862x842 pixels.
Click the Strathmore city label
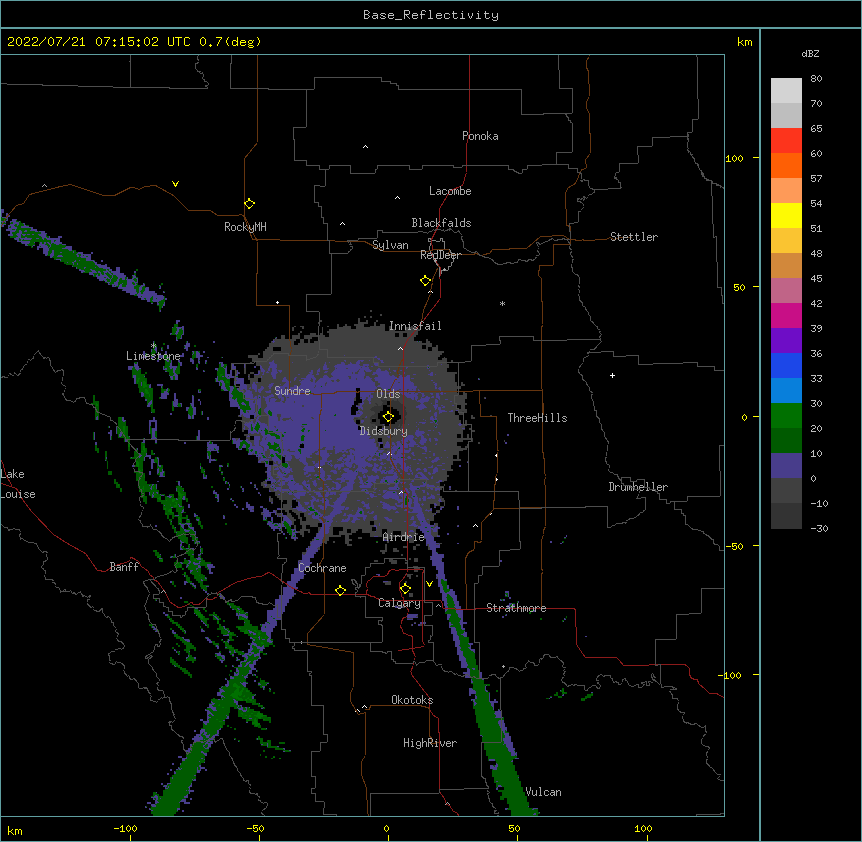coord(516,608)
